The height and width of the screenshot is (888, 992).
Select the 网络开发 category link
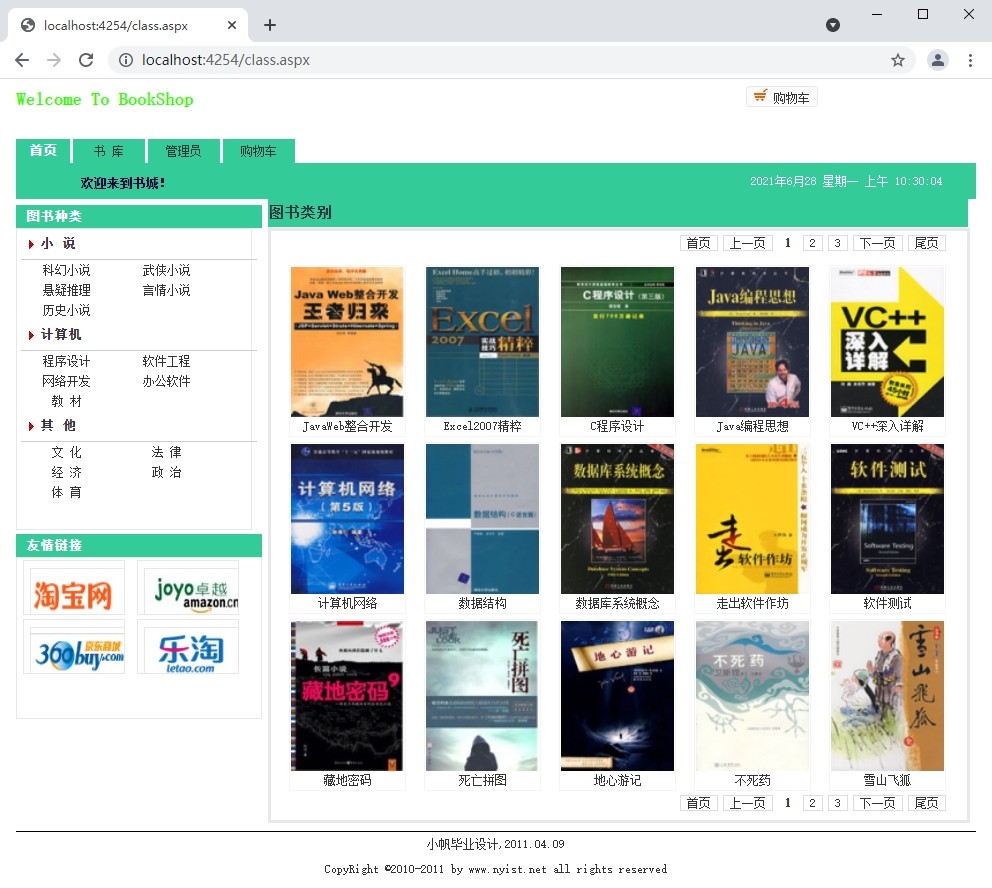pyautogui.click(x=66, y=381)
